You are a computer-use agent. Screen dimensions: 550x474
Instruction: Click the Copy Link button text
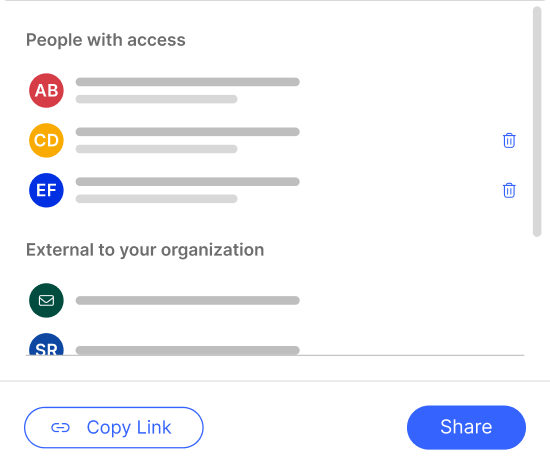point(129,428)
